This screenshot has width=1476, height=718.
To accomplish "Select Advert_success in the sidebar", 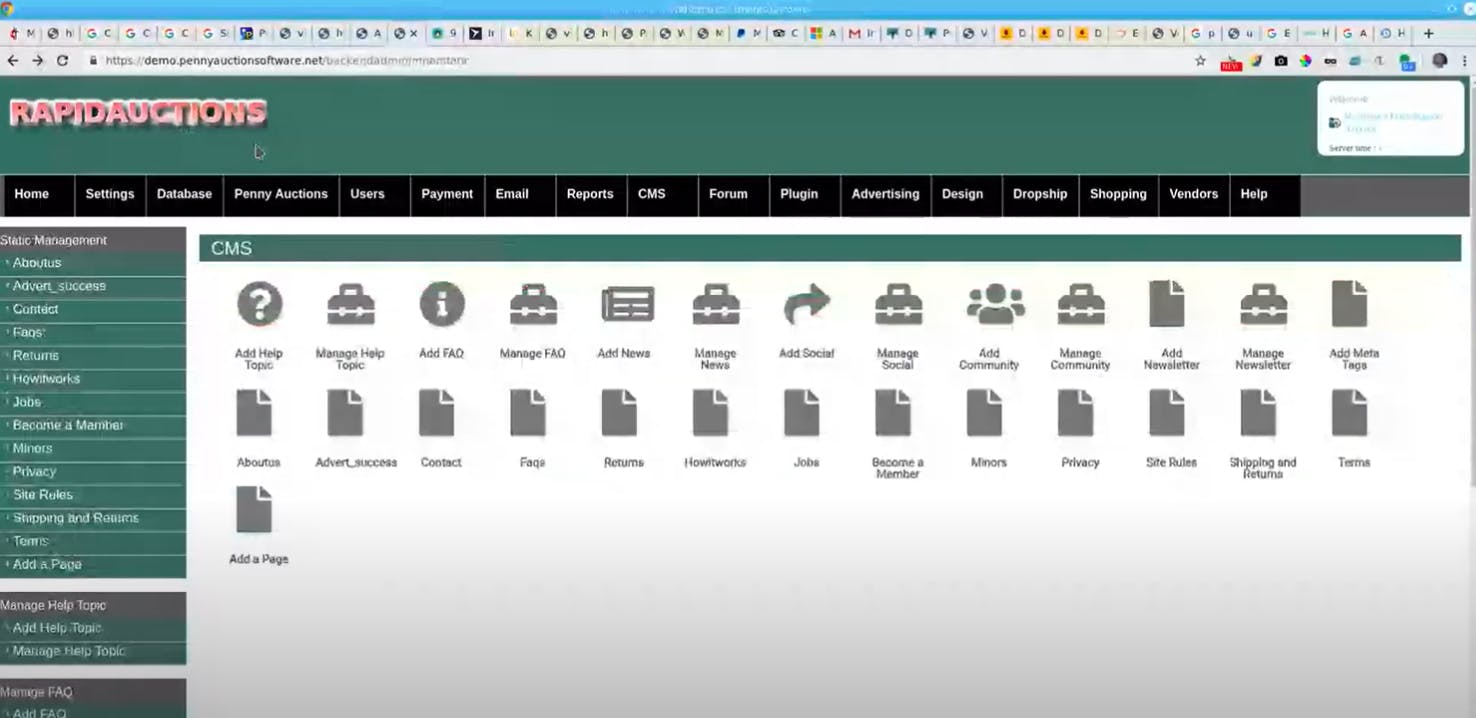I will 59,286.
